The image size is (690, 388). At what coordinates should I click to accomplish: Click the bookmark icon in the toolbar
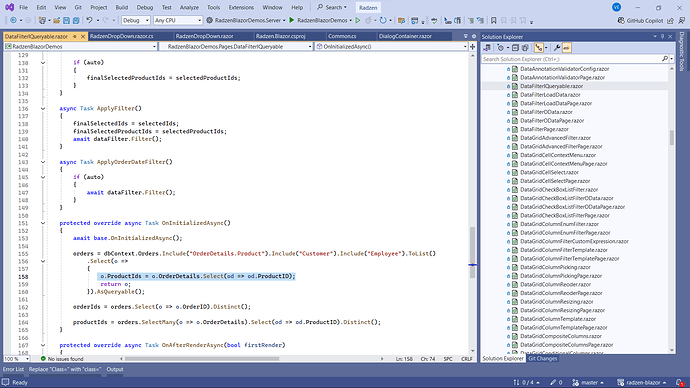pos(494,20)
